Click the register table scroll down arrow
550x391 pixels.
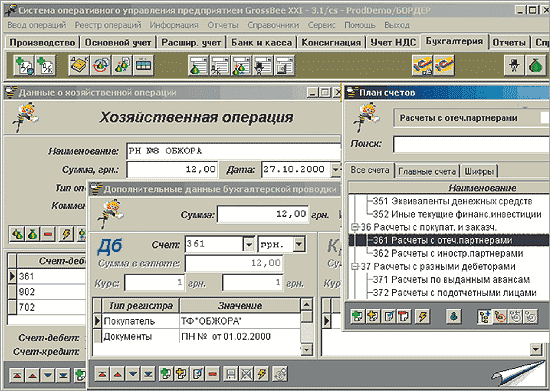(307, 349)
